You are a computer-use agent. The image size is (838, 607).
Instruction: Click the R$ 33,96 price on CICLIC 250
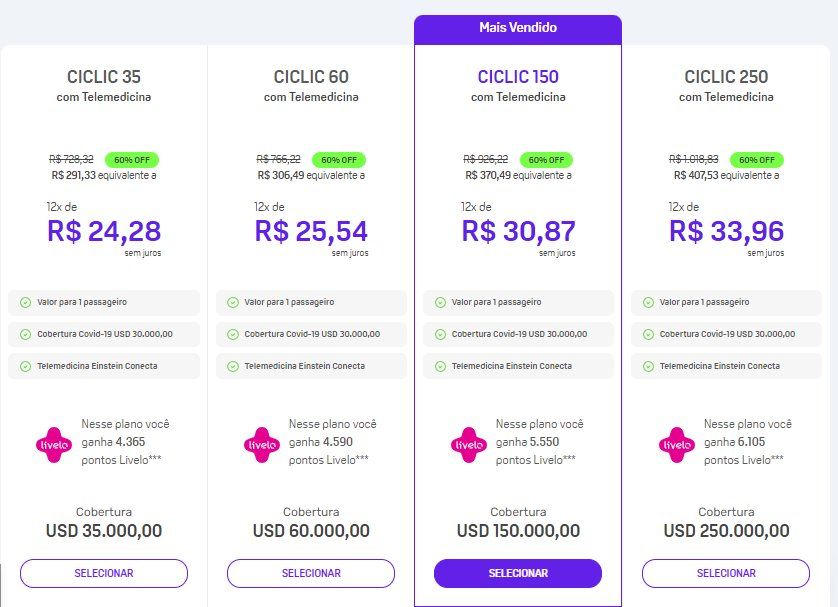[726, 231]
